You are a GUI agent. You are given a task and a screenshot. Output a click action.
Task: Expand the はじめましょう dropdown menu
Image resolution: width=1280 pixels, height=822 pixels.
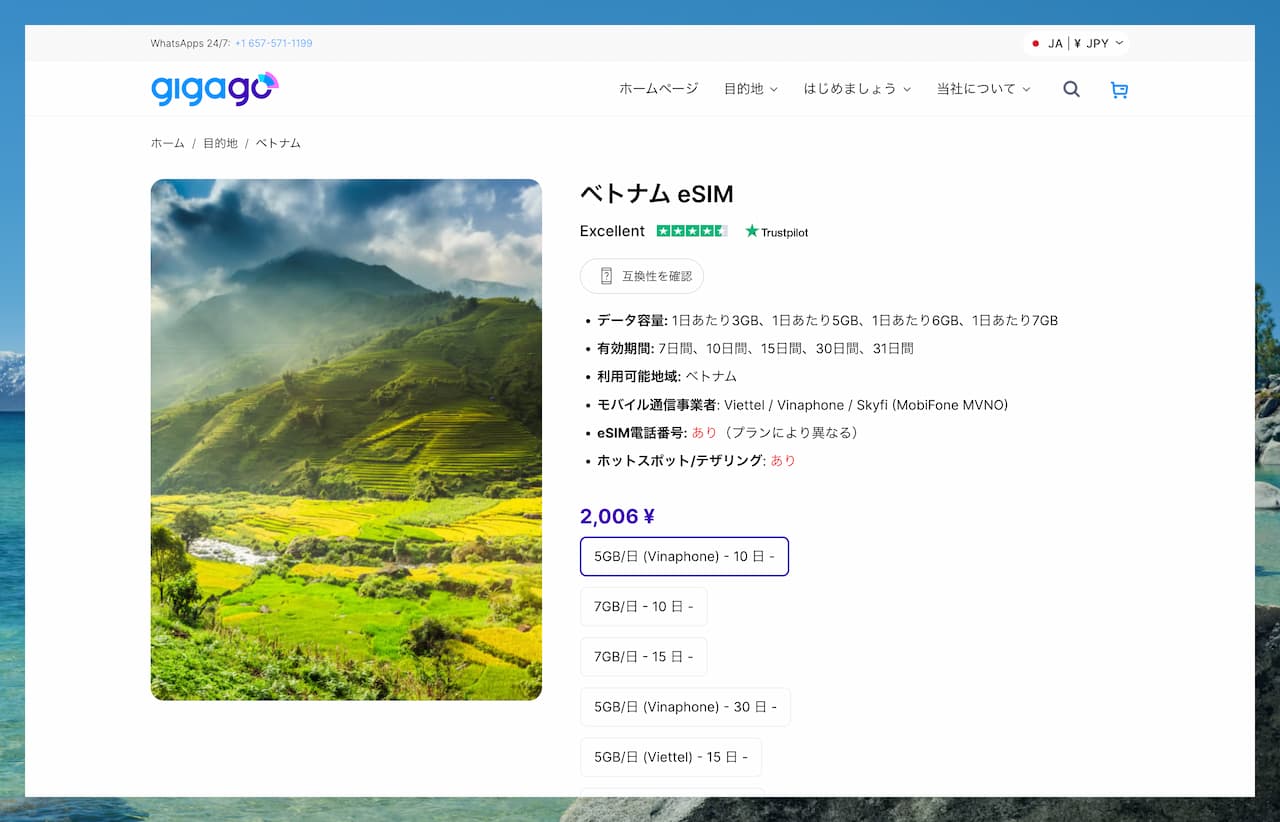(x=857, y=89)
